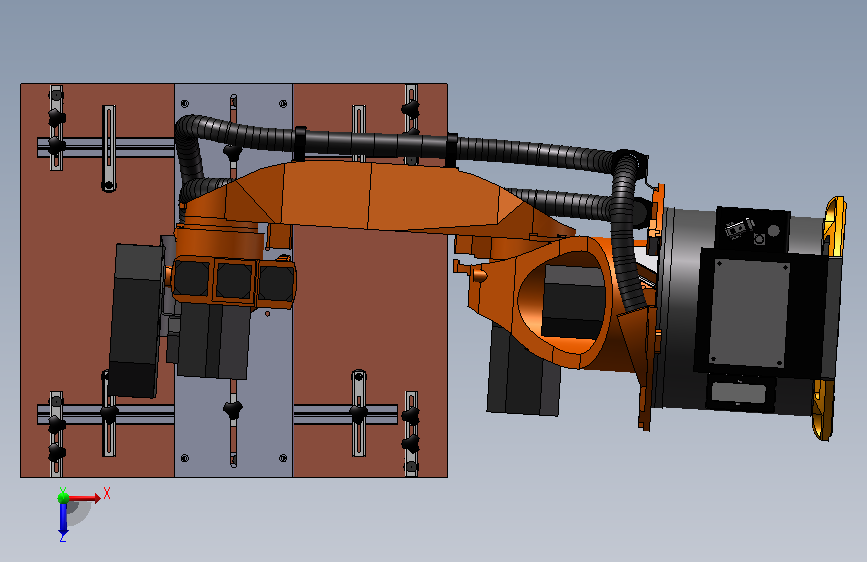The image size is (867, 562).
Task: Click the green Y axis ball at the triad origin
Action: pyautogui.click(x=63, y=497)
